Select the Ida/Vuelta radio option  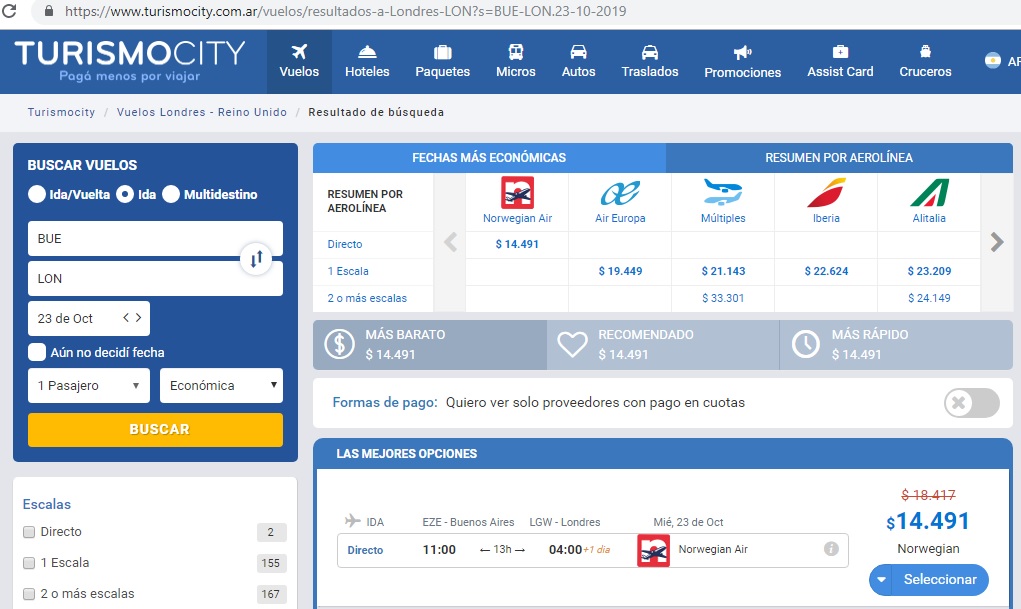(37, 194)
